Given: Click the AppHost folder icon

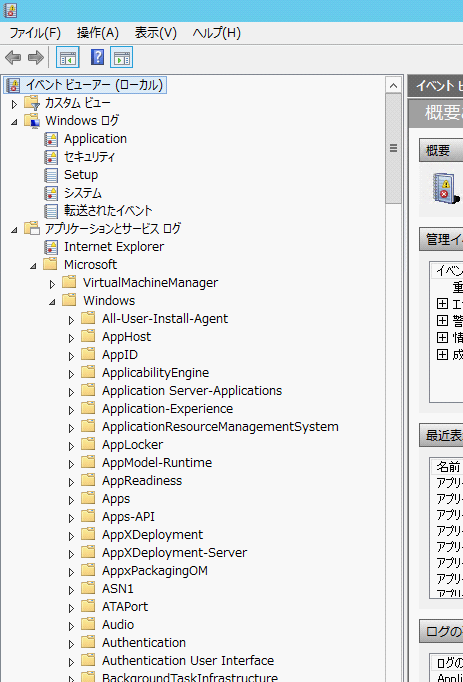Looking at the screenshot, I should [88, 337].
